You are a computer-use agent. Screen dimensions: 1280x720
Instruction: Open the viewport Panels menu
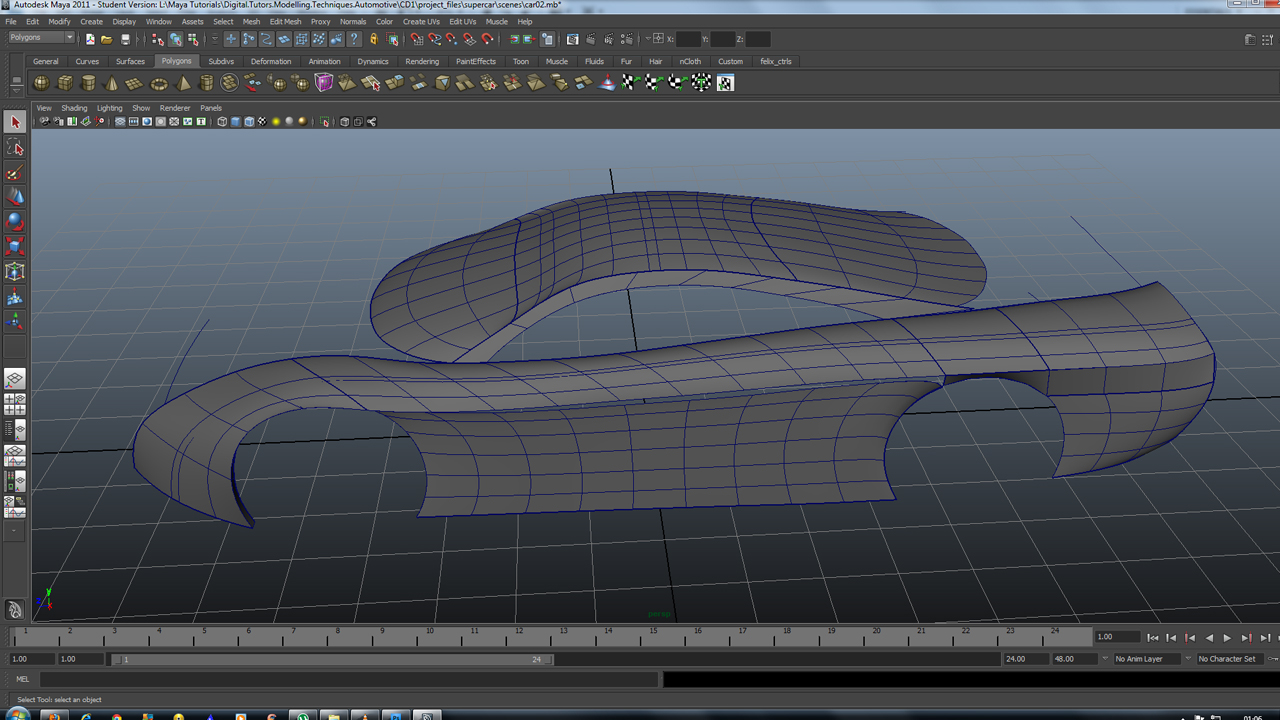click(211, 108)
